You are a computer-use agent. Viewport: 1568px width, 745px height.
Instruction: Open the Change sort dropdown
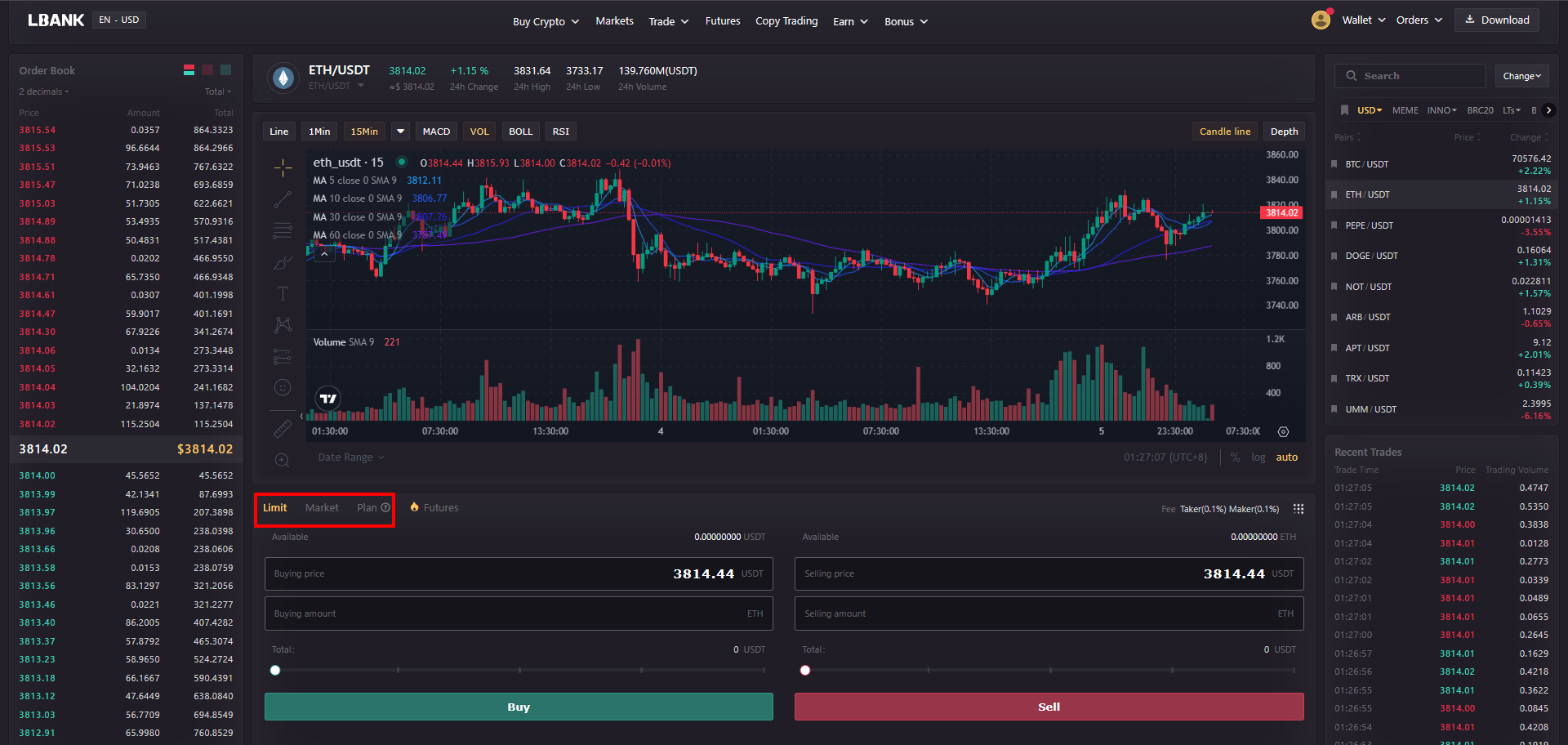click(x=1522, y=76)
